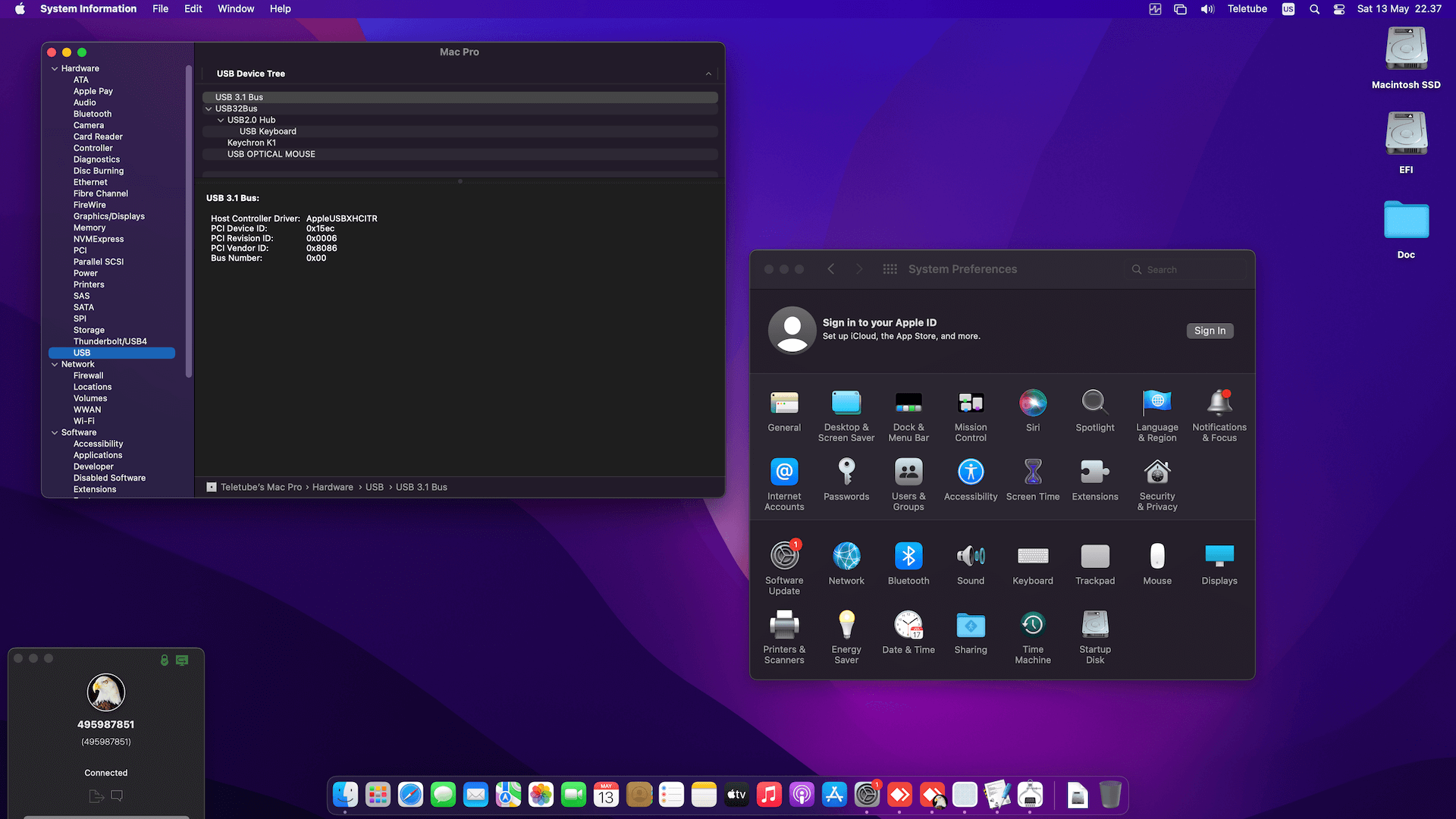1456x819 pixels.
Task: Open the Apple menu
Action: click(x=20, y=9)
